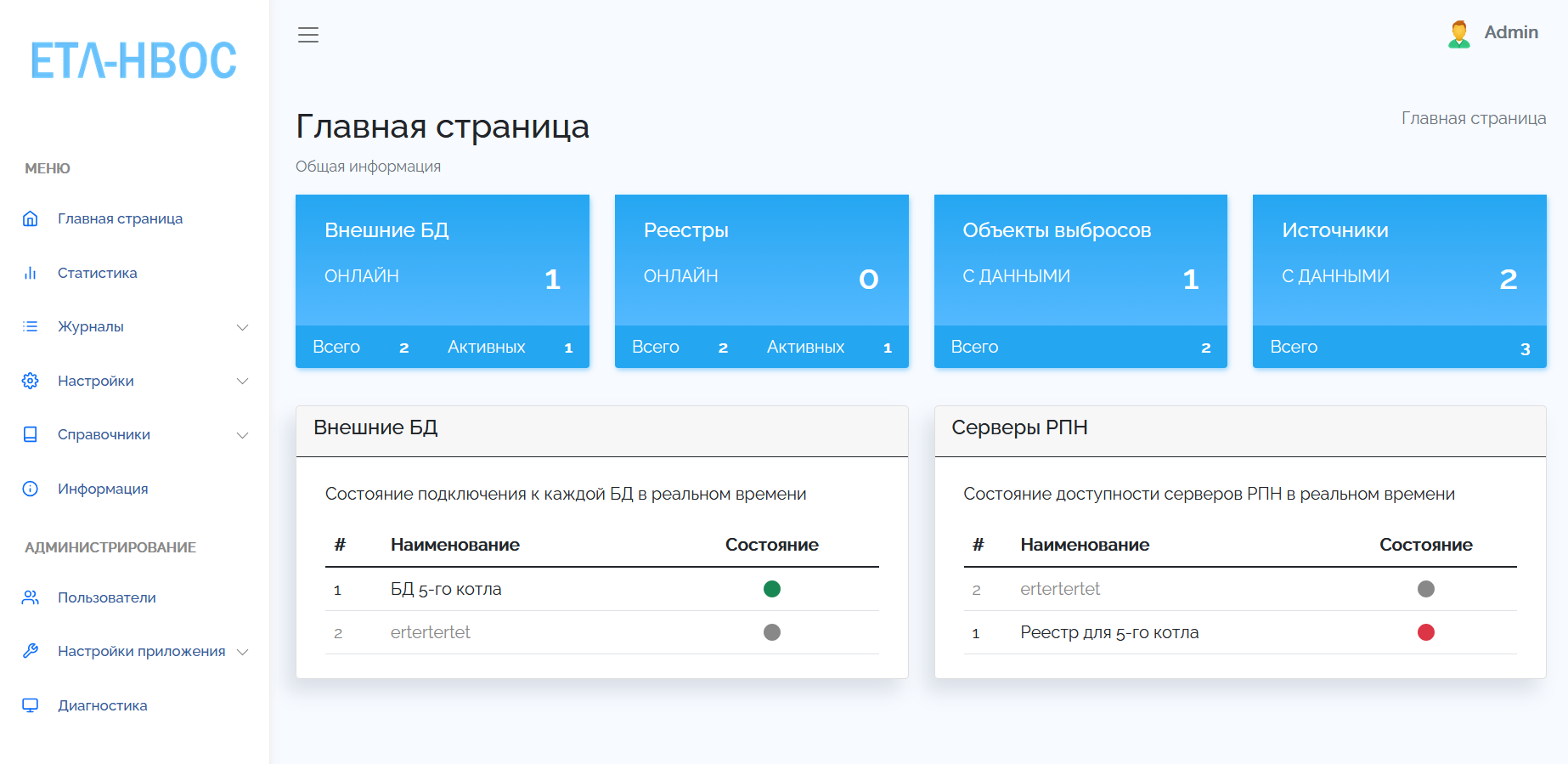This screenshot has height=764, width=1568.
Task: Click the wrench icon for Настройки приложения
Action: 31,651
